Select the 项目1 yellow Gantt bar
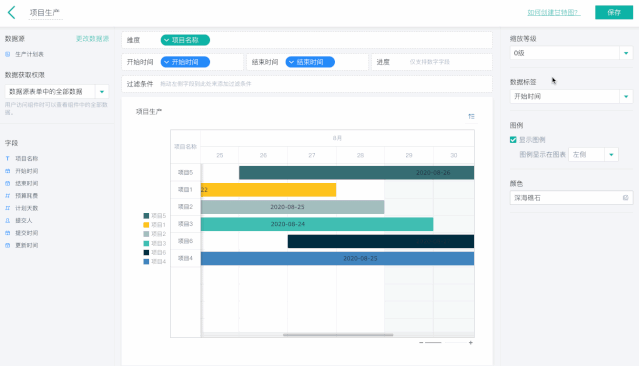Screen dimensions: 639x366 pos(268,190)
